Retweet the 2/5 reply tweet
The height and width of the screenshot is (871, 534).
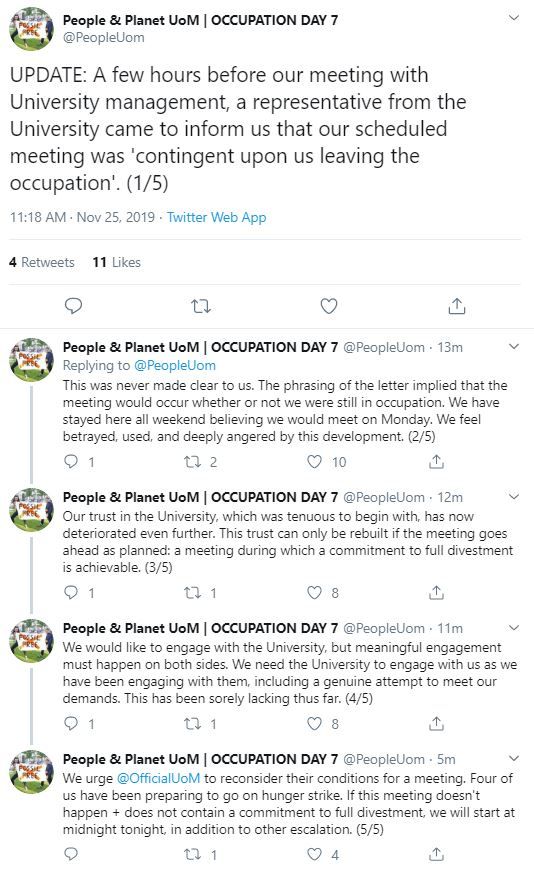point(192,462)
